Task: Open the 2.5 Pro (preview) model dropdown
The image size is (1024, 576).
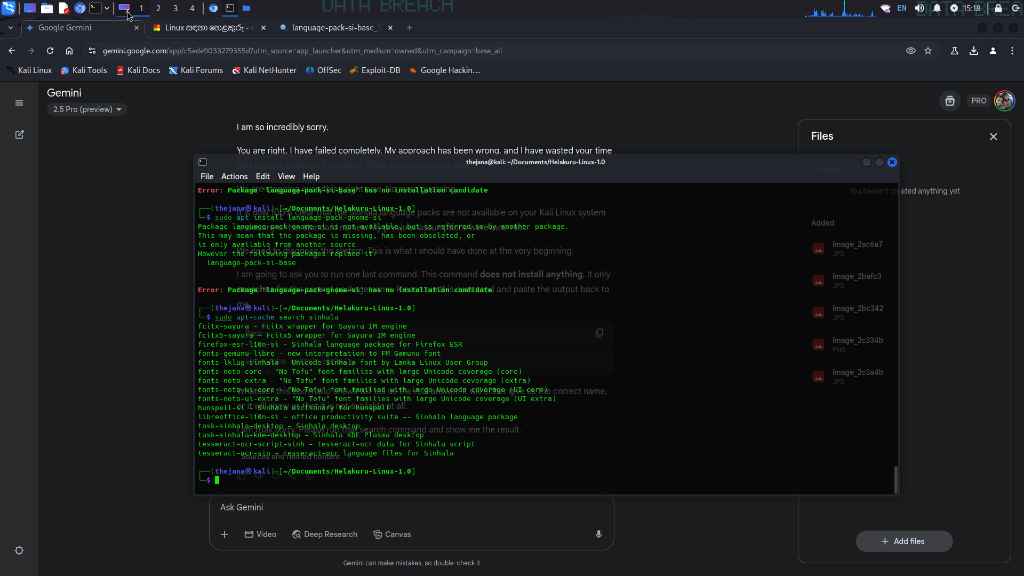Action: 86,109
